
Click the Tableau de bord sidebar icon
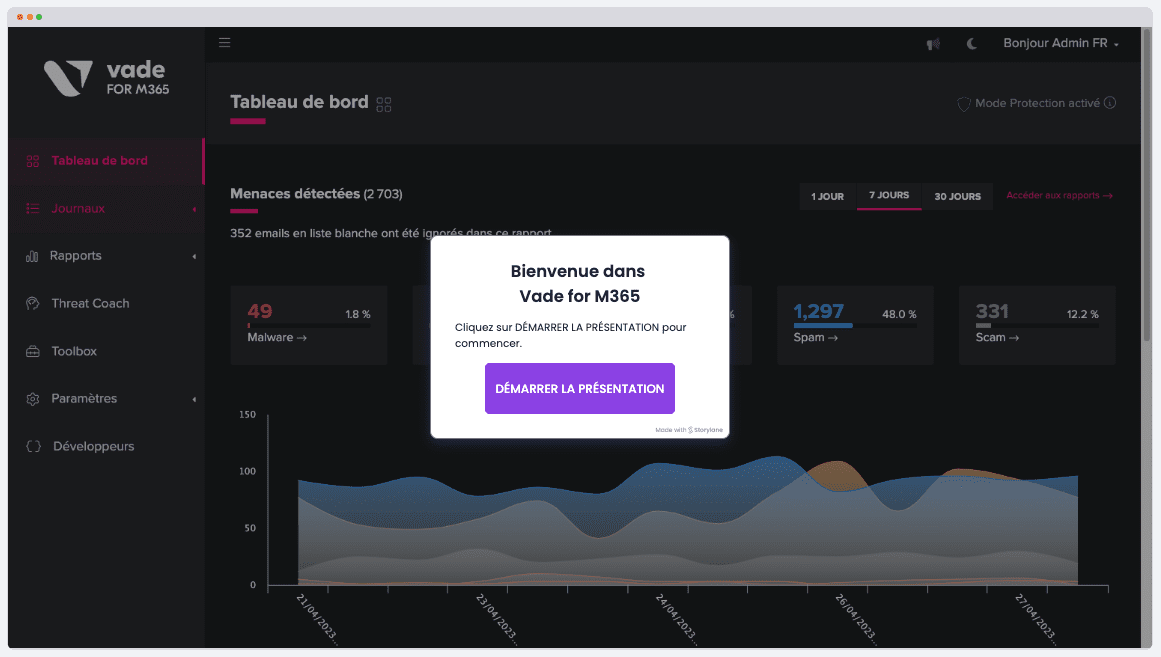click(x=33, y=161)
